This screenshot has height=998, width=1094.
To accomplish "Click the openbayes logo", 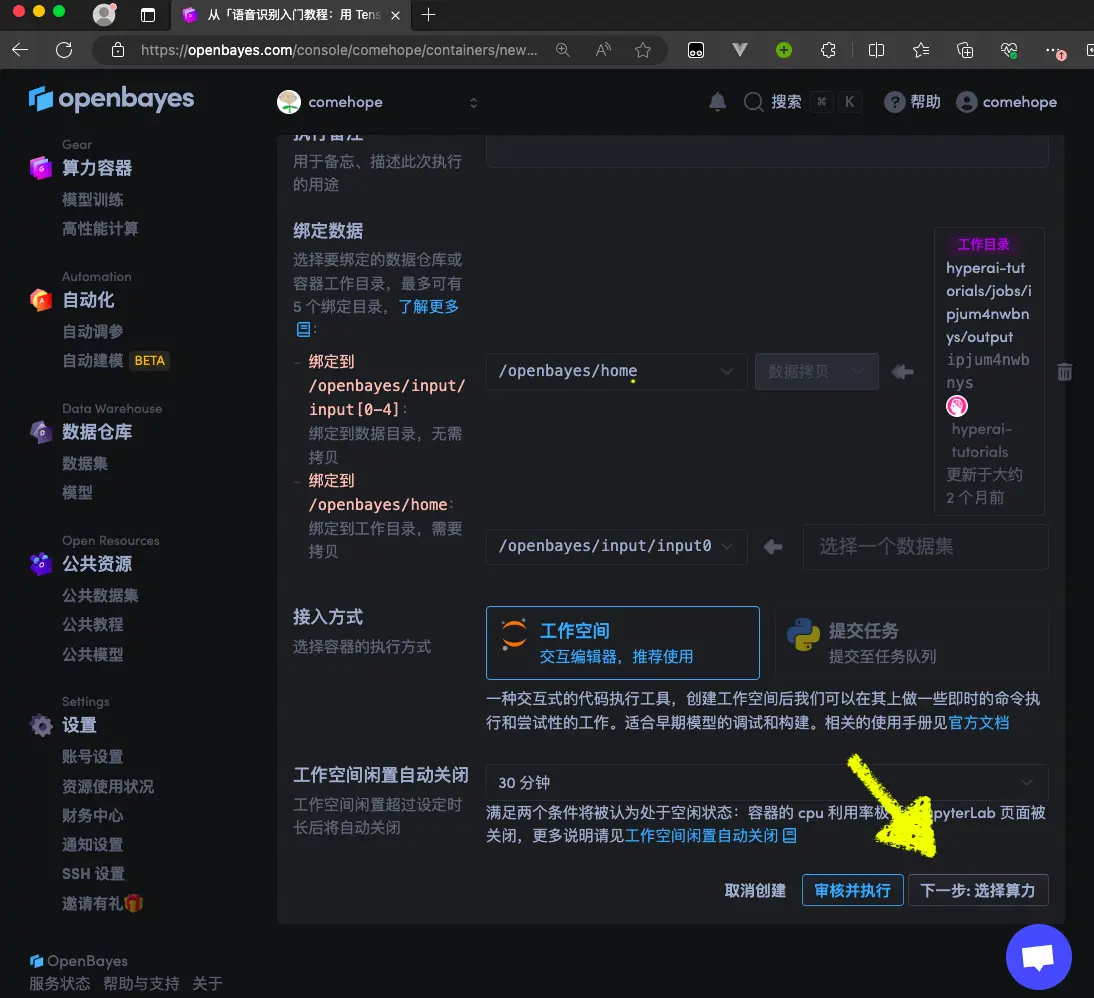I will click(112, 99).
